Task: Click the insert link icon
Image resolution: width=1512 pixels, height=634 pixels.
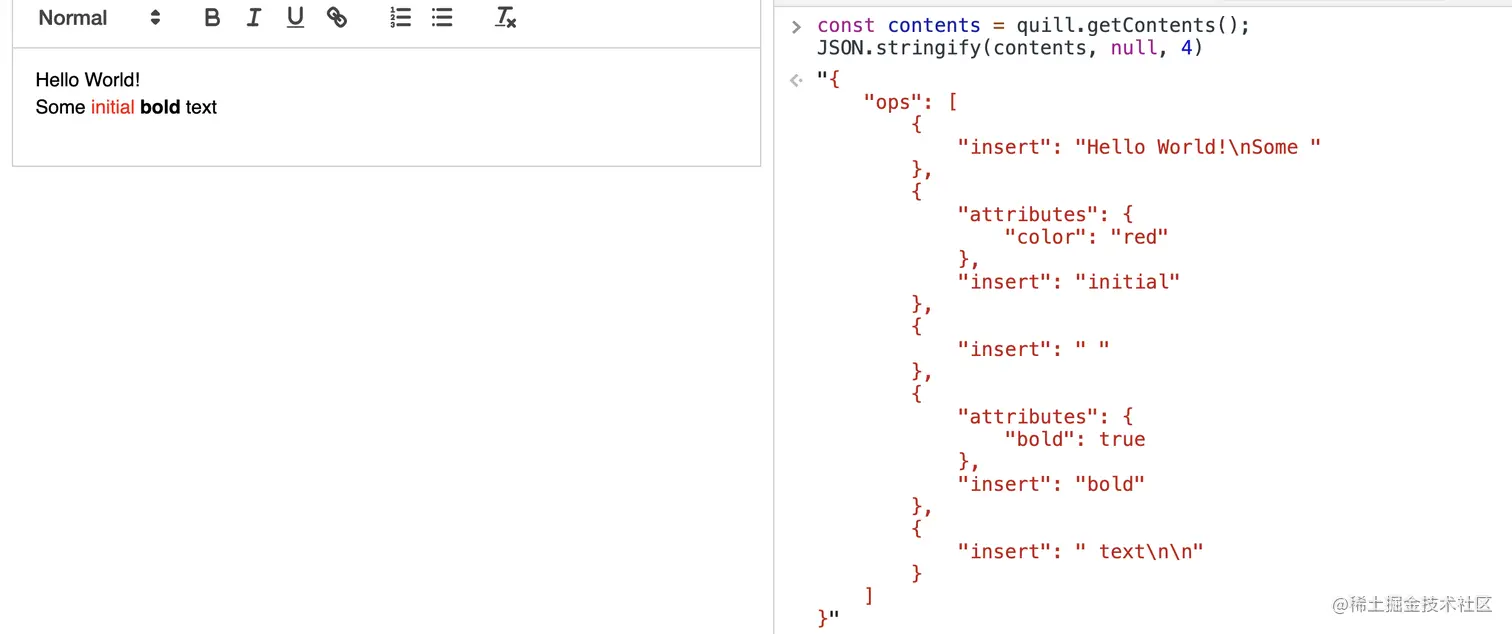Action: click(337, 18)
